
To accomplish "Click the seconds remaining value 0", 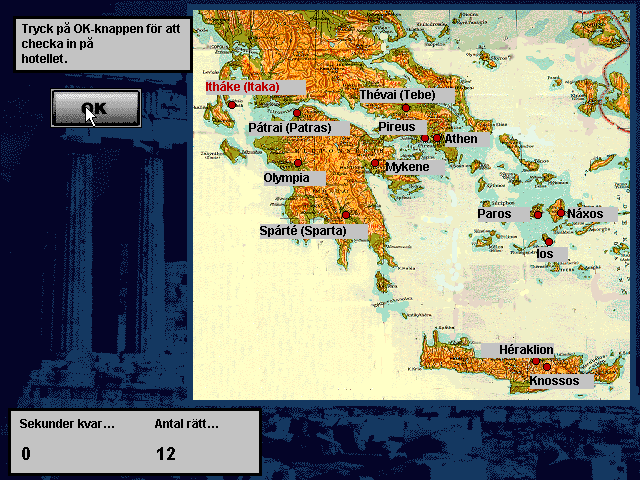I will coord(26,454).
